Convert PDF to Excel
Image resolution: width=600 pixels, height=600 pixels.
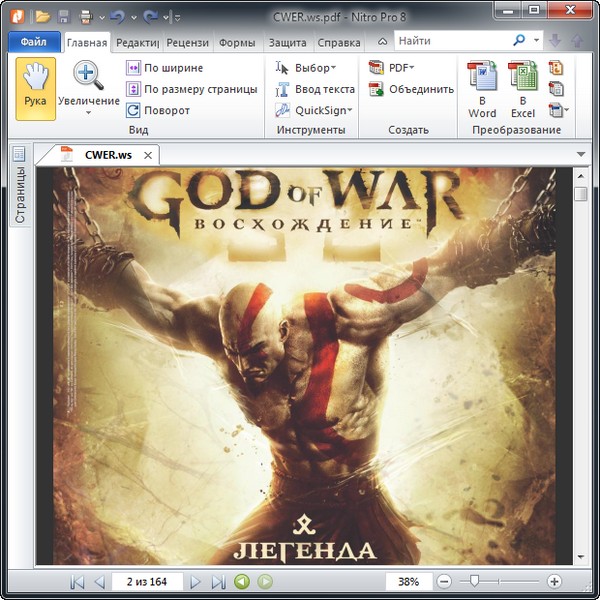[522, 89]
